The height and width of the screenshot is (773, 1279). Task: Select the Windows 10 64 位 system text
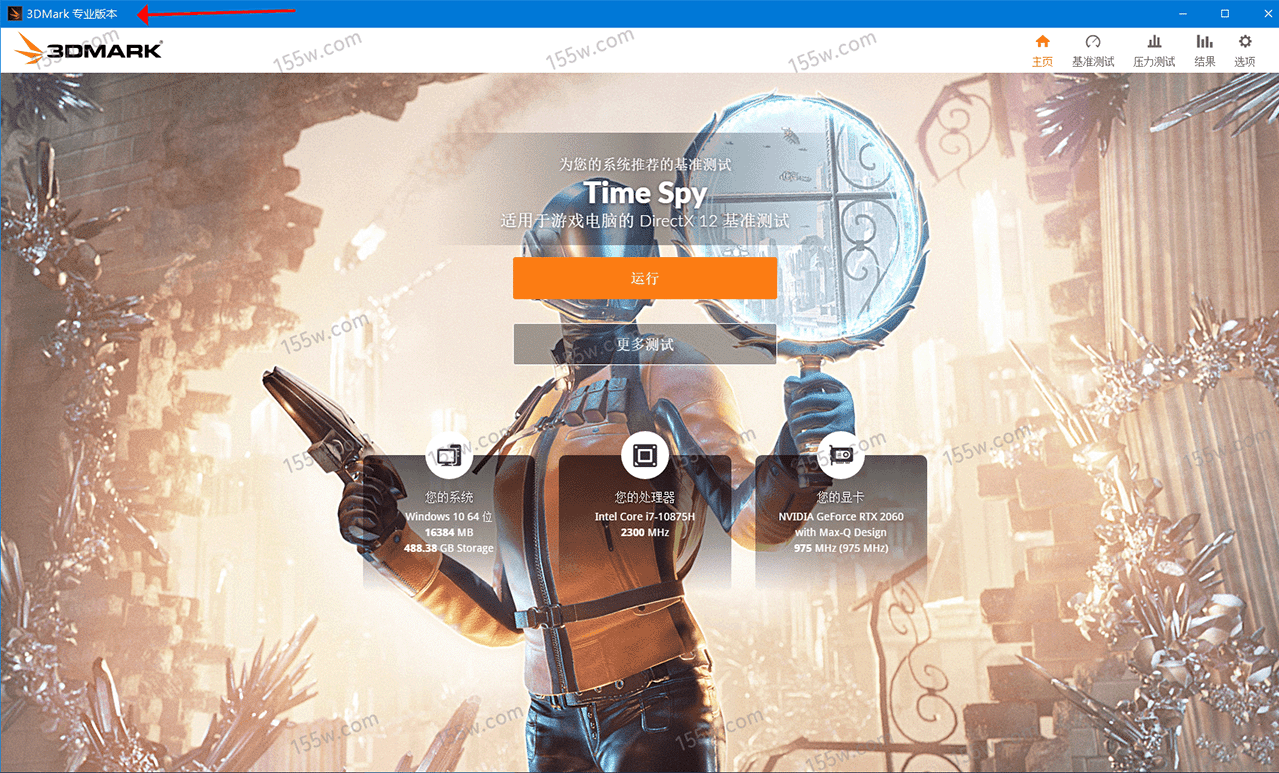tap(449, 517)
